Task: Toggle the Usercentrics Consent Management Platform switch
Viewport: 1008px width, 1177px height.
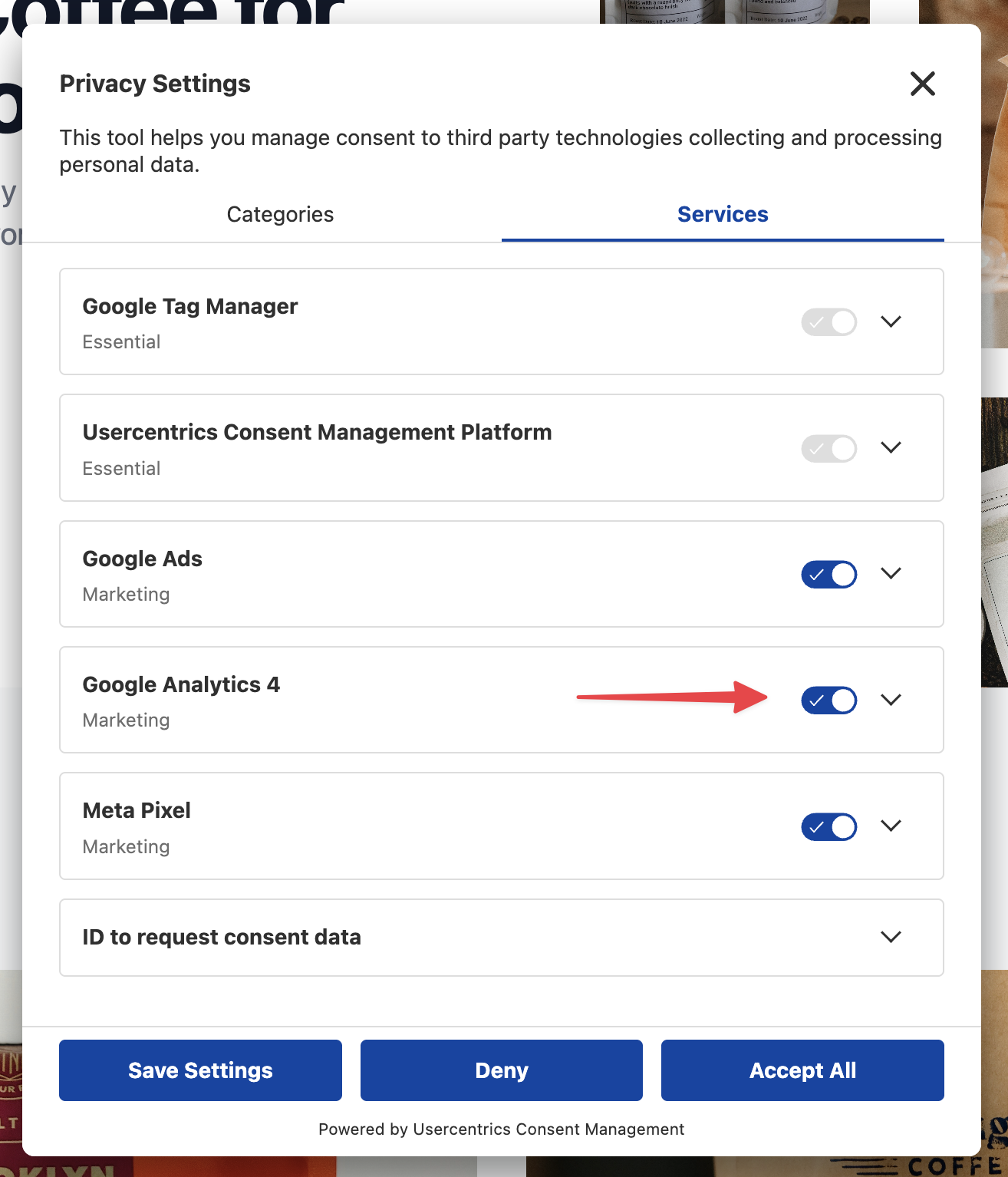Action: 829,448
